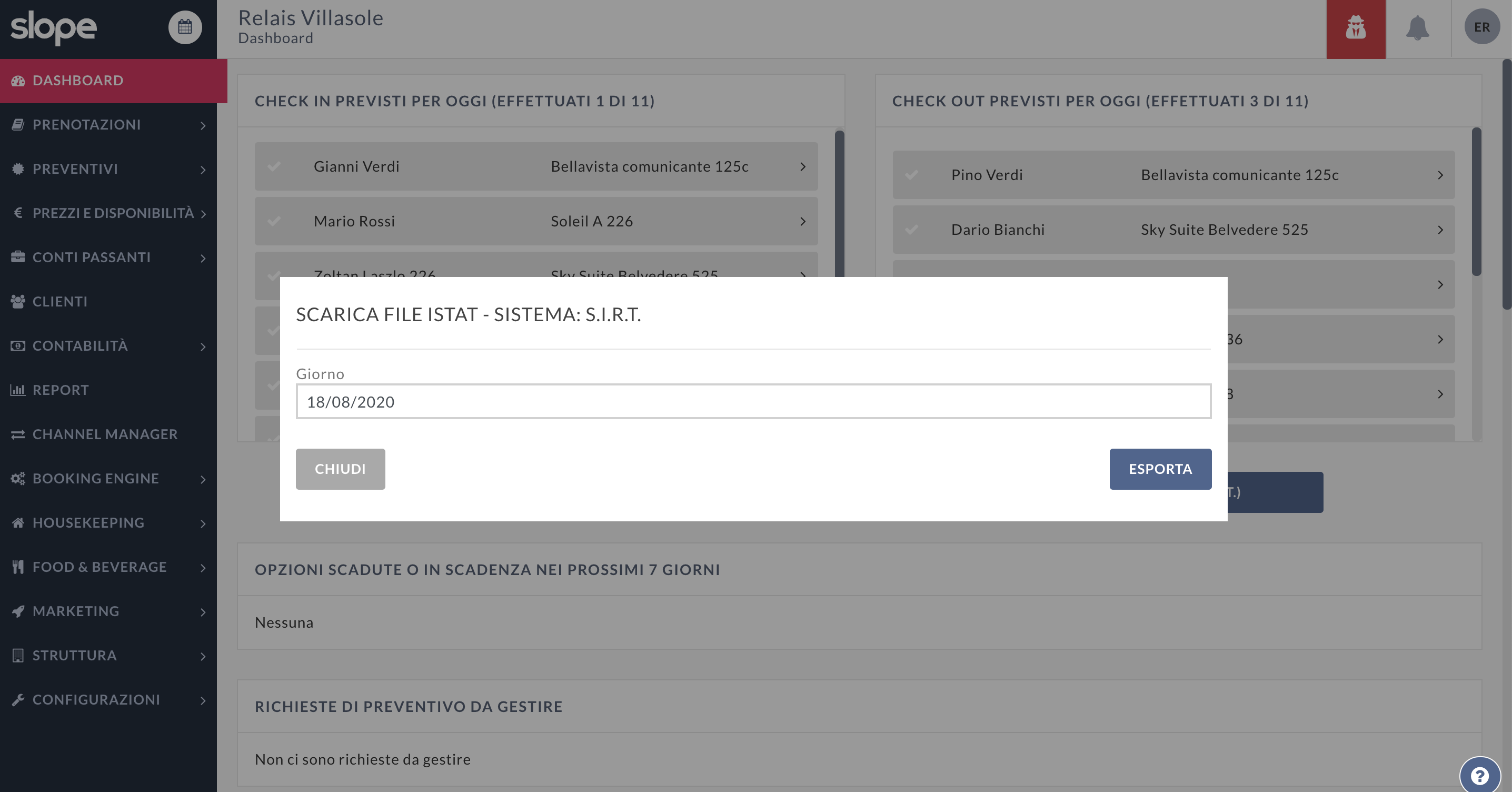Viewport: 1512px width, 792px height.
Task: Toggle check-out checkmark for Pino Verdi
Action: coord(911,175)
